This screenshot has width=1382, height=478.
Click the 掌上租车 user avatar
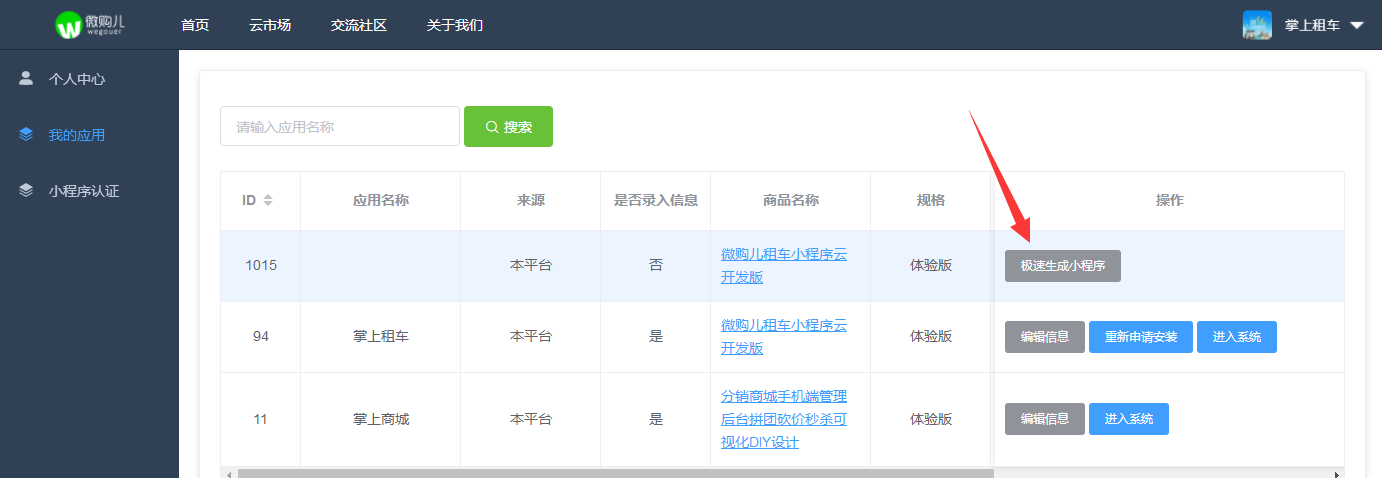[1257, 25]
